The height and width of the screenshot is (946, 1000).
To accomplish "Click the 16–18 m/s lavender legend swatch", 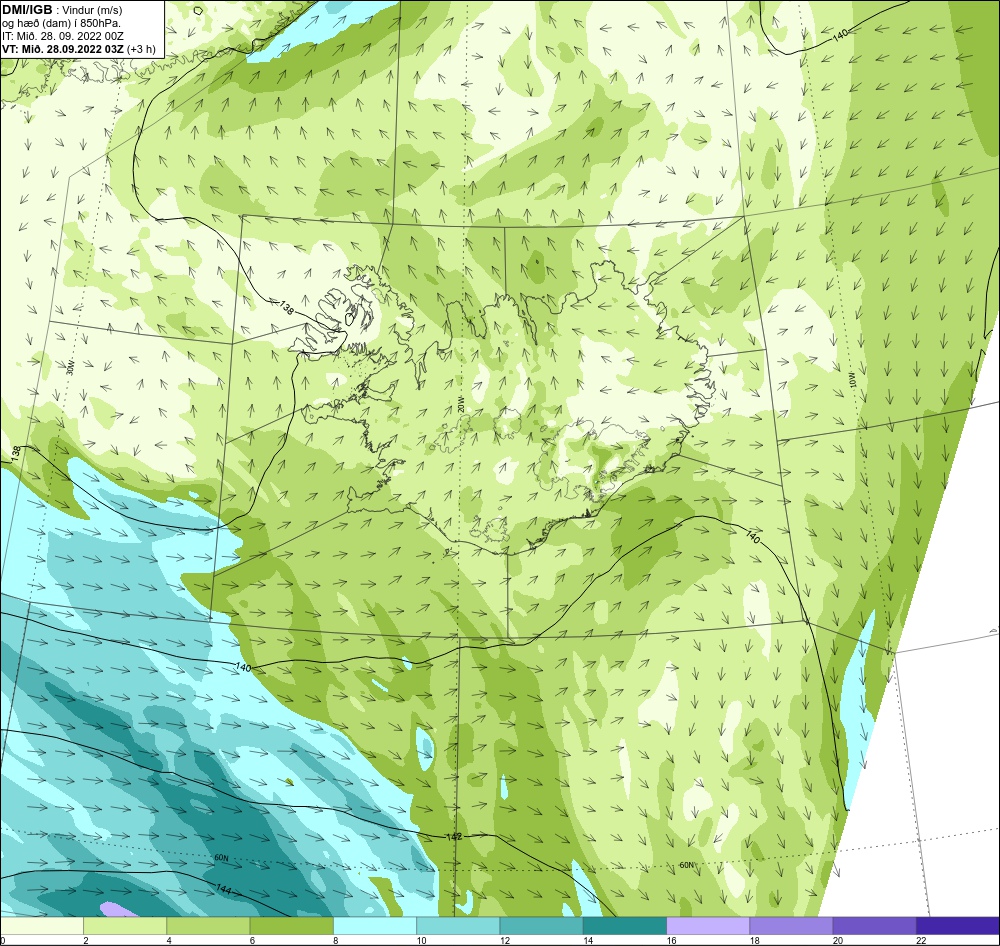I will (x=708, y=925).
